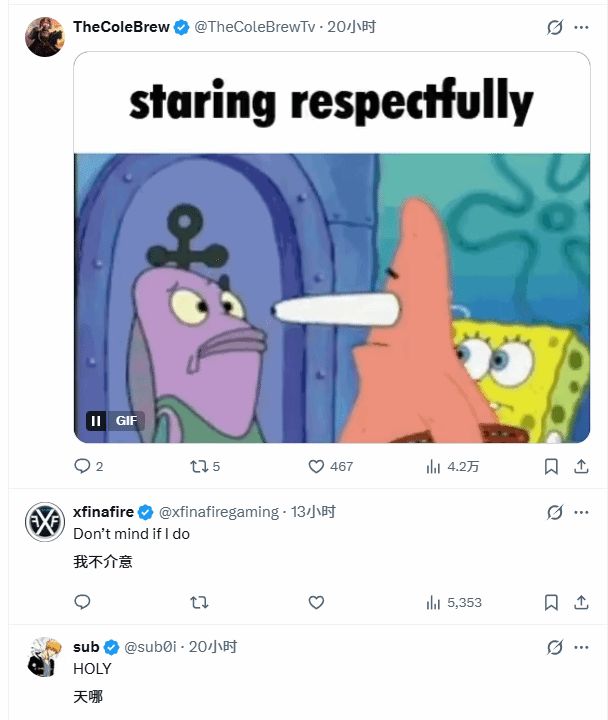Repost TheColeBrew's staring respectfully tweet
This screenshot has height=720, width=608.
click(199, 466)
